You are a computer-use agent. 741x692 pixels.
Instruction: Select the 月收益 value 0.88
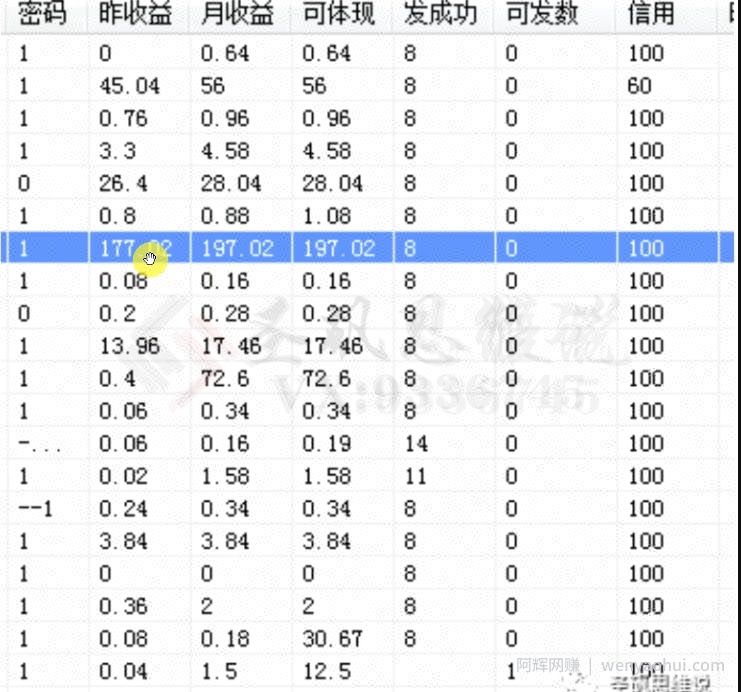coord(225,216)
